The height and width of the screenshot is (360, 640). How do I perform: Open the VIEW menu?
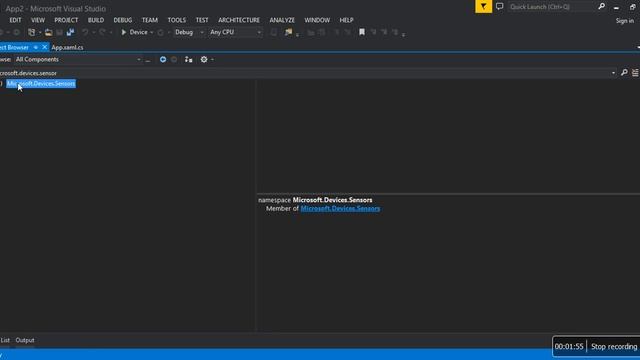[38, 20]
